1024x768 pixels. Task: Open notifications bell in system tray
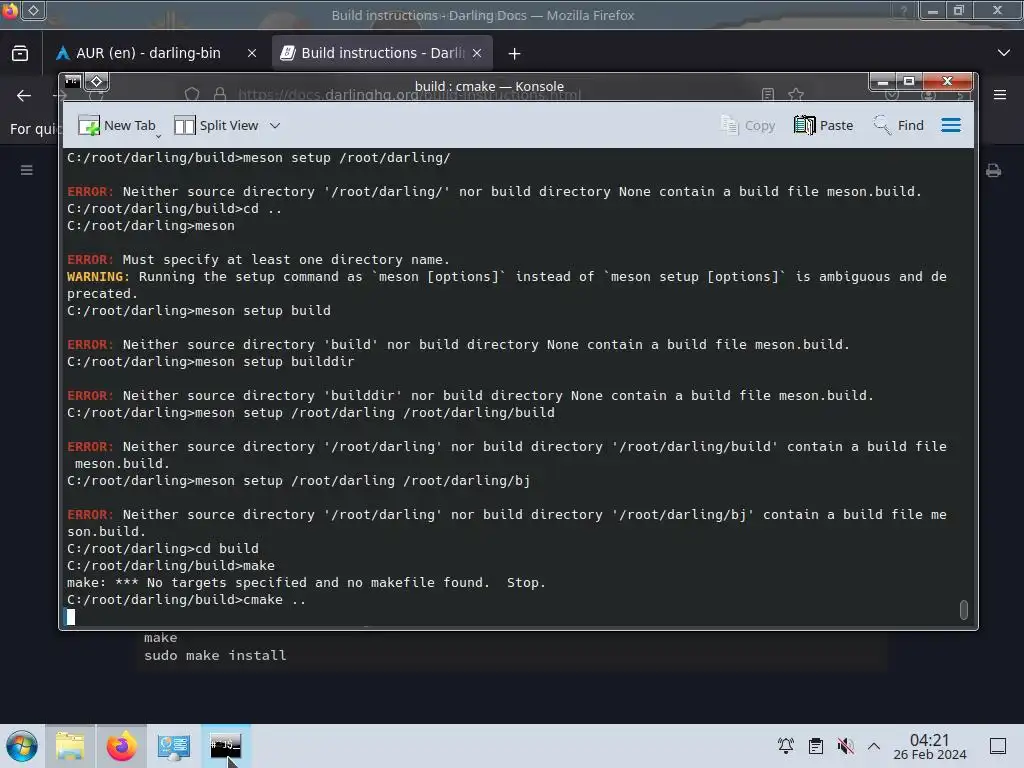coord(786,746)
